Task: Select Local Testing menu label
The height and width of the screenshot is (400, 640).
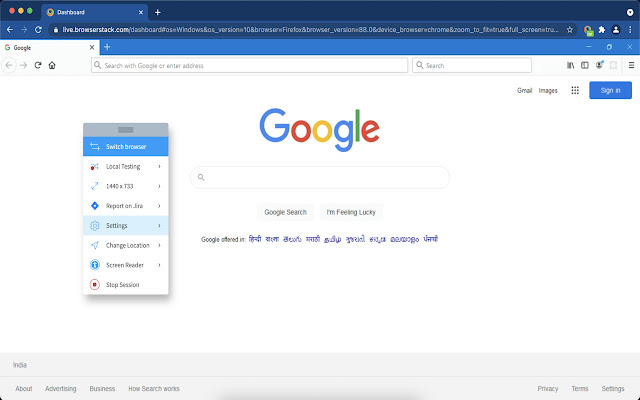Action: click(x=123, y=167)
